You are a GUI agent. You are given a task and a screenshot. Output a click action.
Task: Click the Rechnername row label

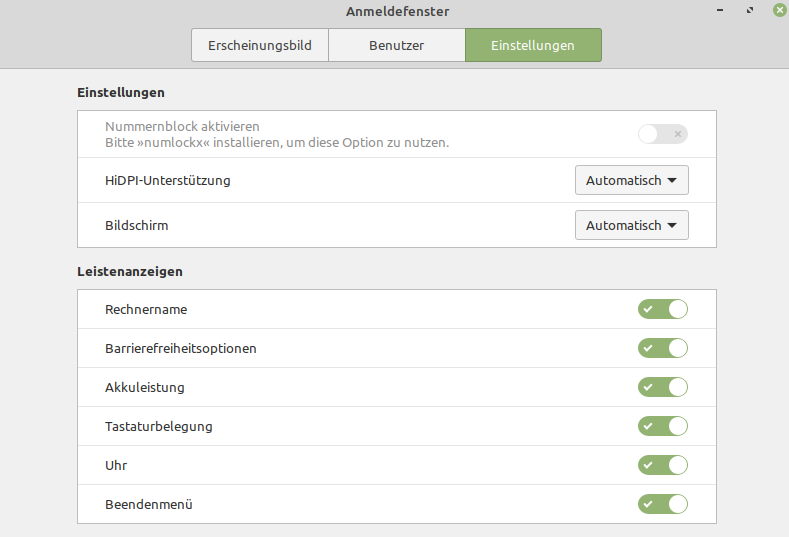pyautogui.click(x=146, y=309)
